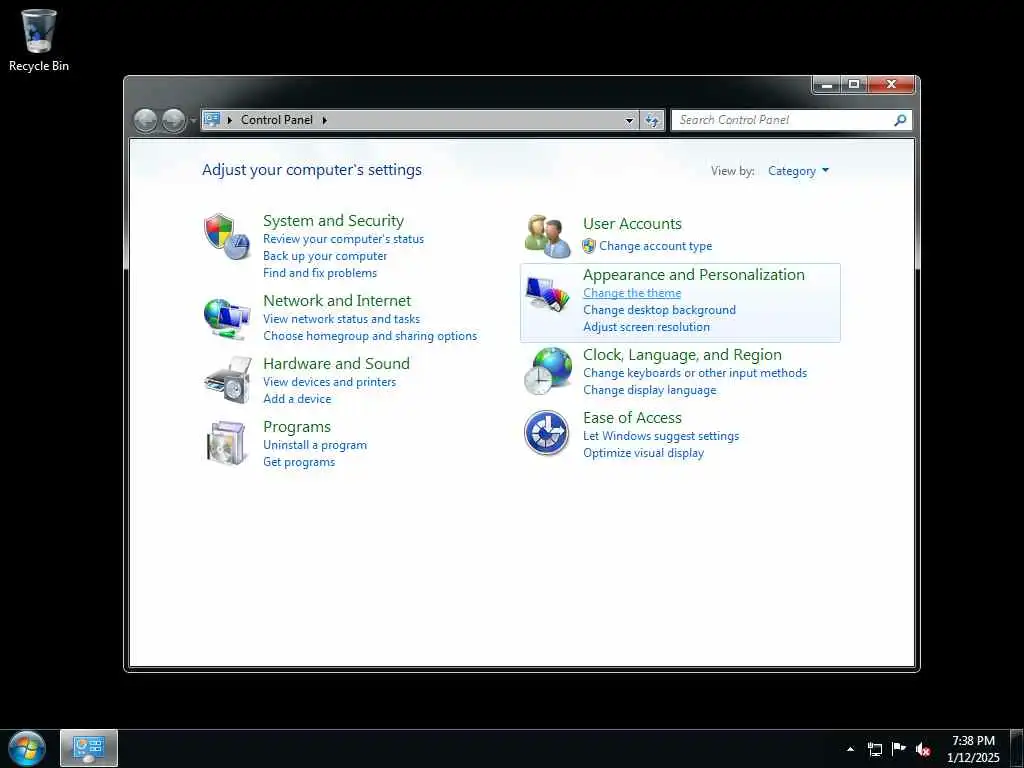Click Change display language link

[x=650, y=390]
